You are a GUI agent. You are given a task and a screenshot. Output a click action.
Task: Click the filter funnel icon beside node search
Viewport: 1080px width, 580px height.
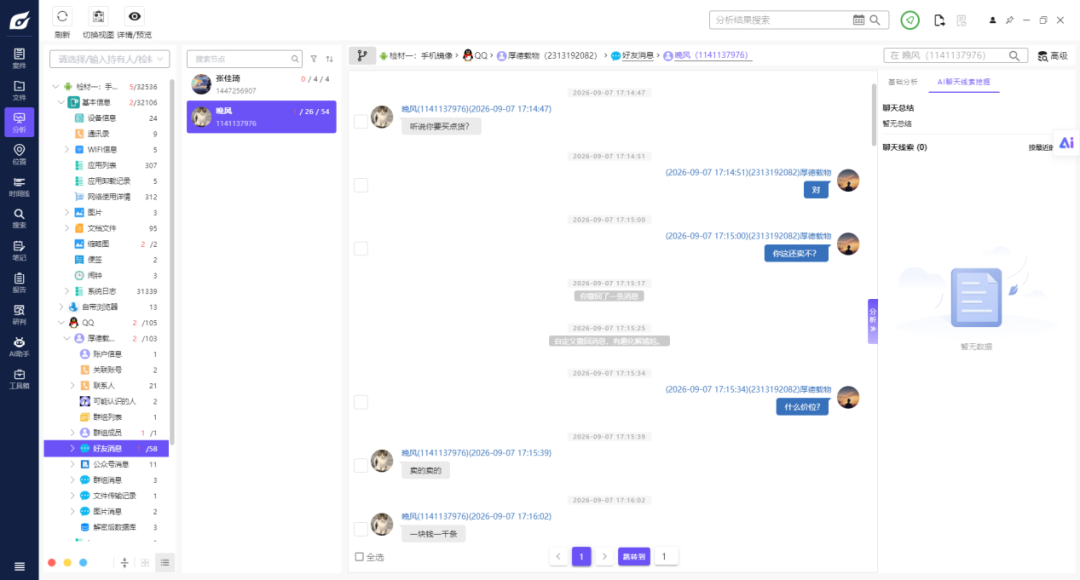tap(313, 59)
